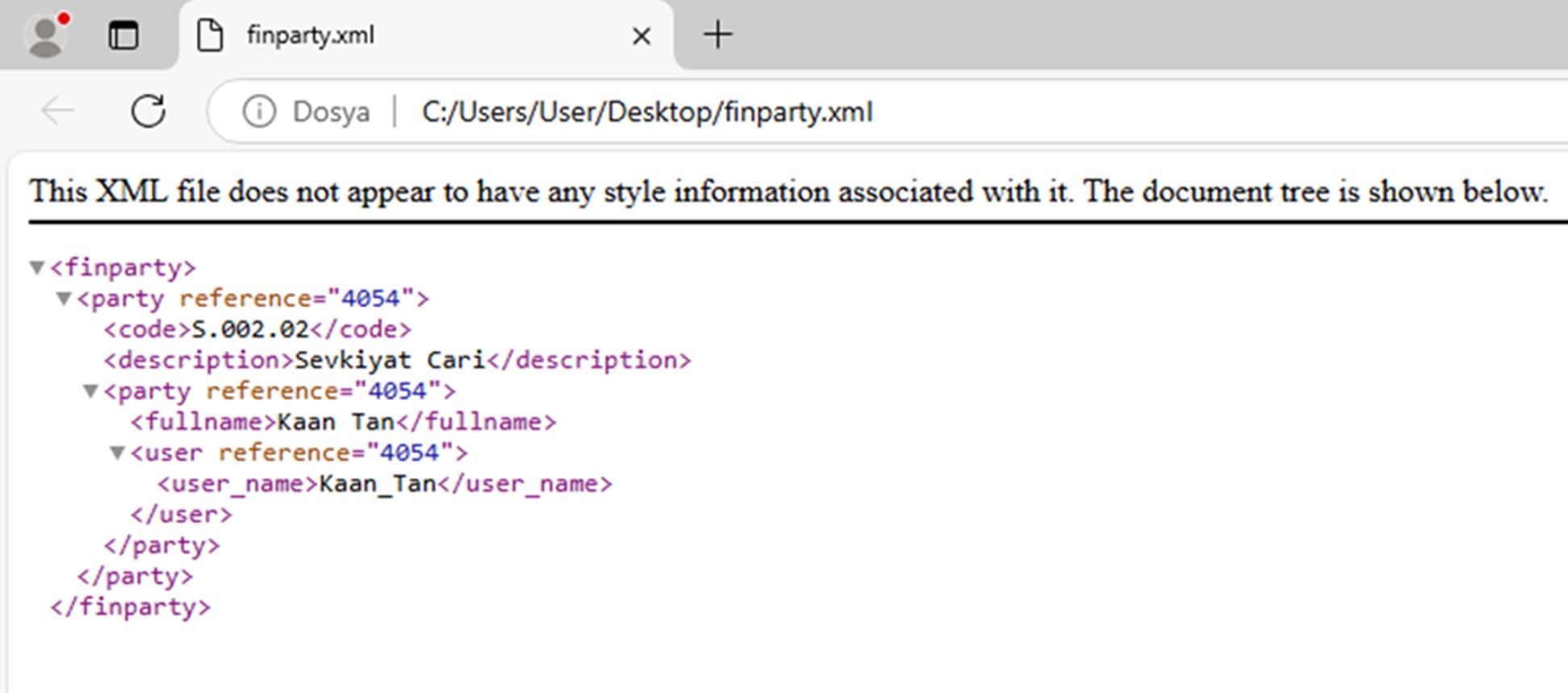The height and width of the screenshot is (693, 1568).
Task: Close the finparty.xml tab
Action: click(641, 36)
